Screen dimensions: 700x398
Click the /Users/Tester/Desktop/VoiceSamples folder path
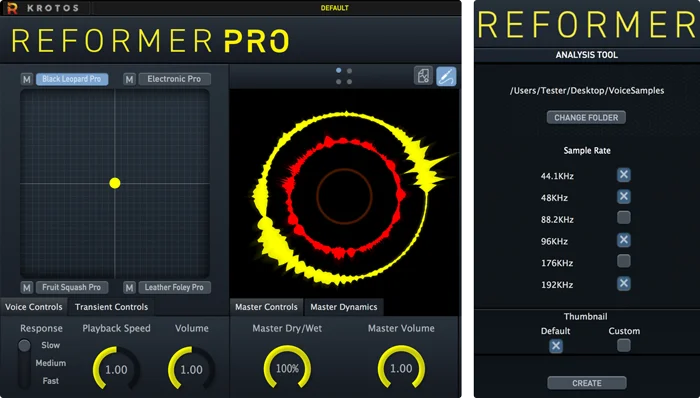click(587, 91)
